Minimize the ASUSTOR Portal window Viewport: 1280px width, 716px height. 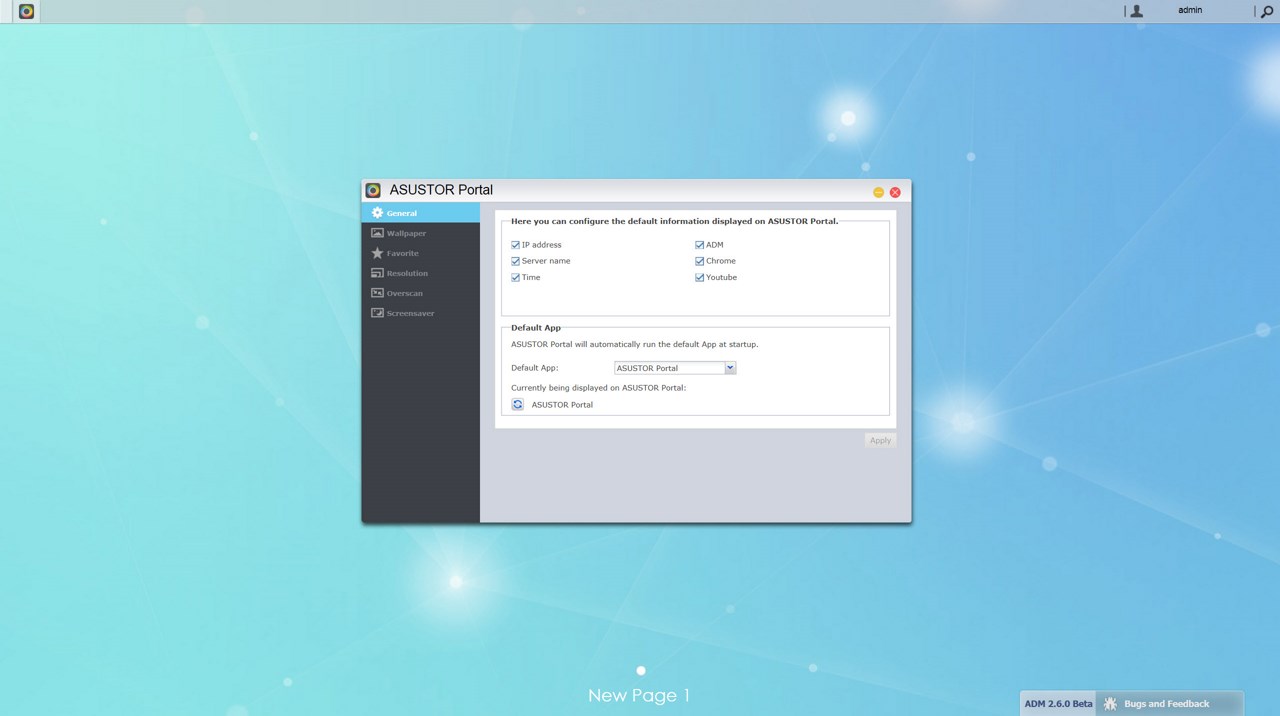pos(878,192)
